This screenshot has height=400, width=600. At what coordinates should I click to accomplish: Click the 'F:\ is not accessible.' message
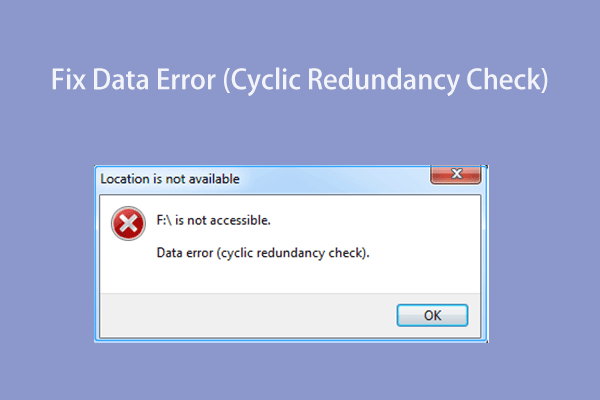click(x=214, y=220)
